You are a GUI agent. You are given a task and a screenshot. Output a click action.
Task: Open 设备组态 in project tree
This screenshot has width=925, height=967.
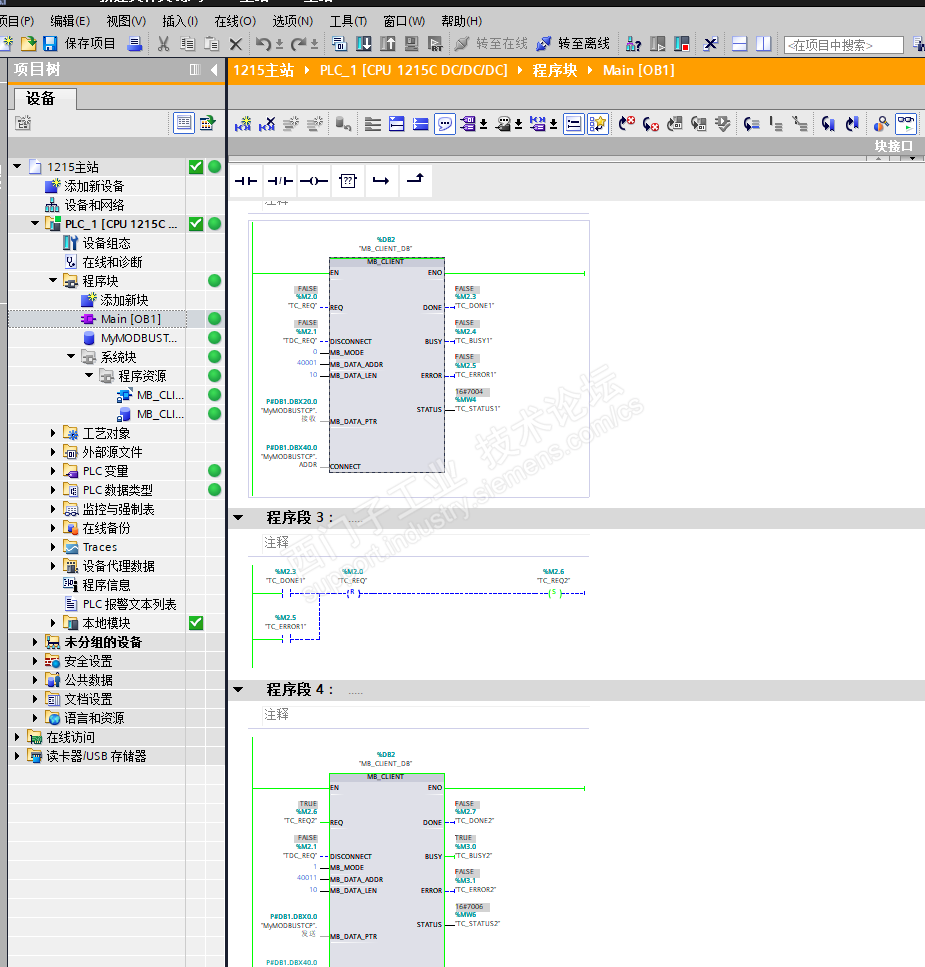(x=106, y=243)
